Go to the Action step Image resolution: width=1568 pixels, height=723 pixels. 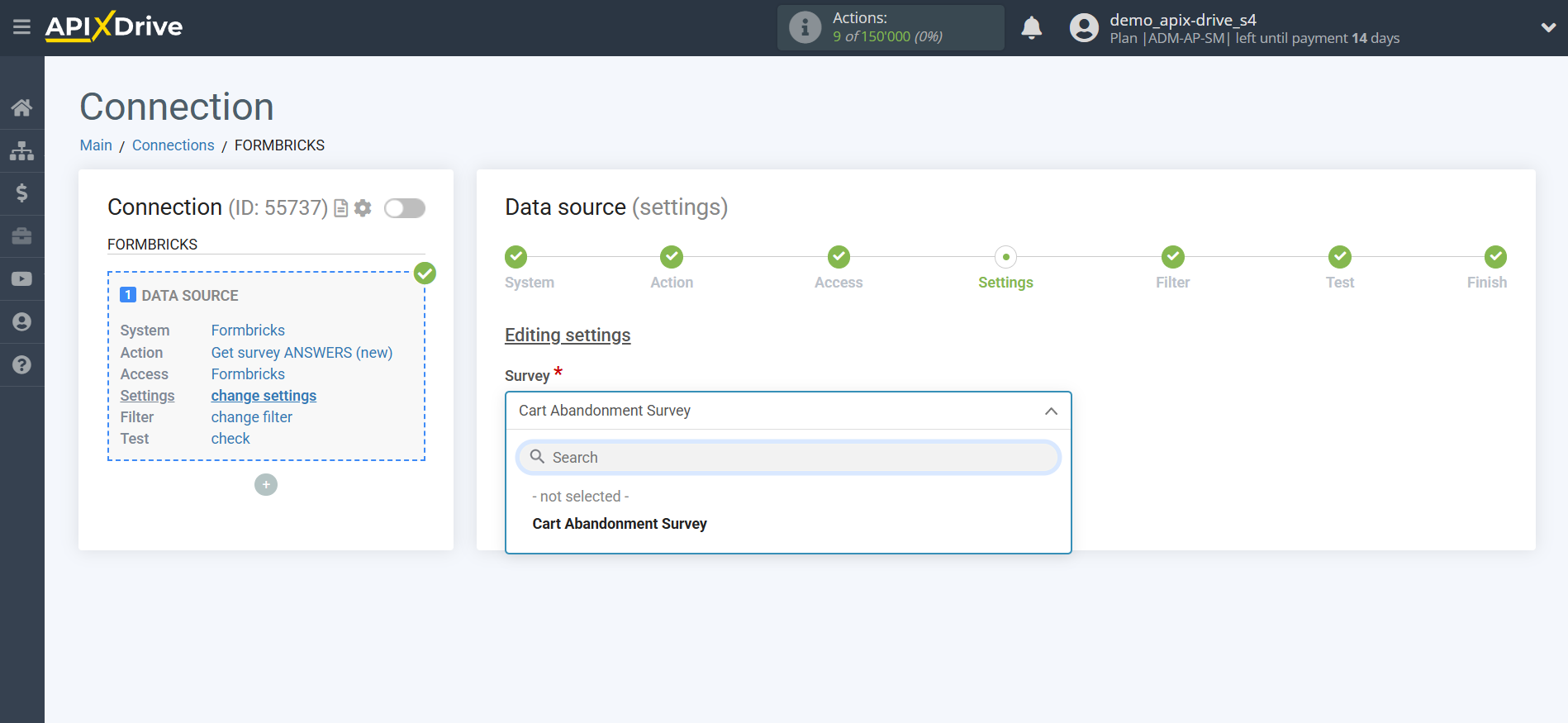(x=672, y=258)
